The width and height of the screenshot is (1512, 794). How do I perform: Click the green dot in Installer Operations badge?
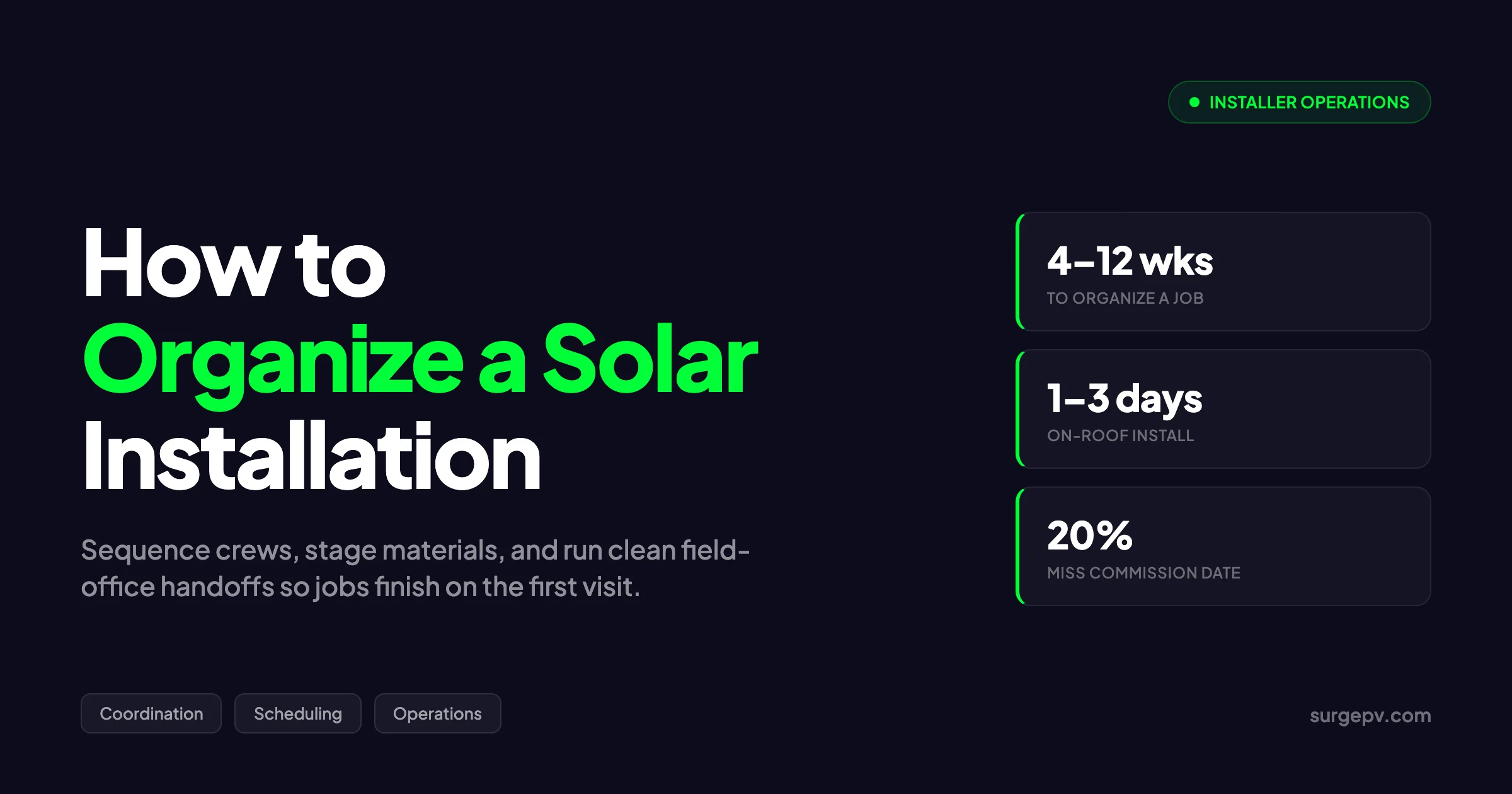(1194, 102)
